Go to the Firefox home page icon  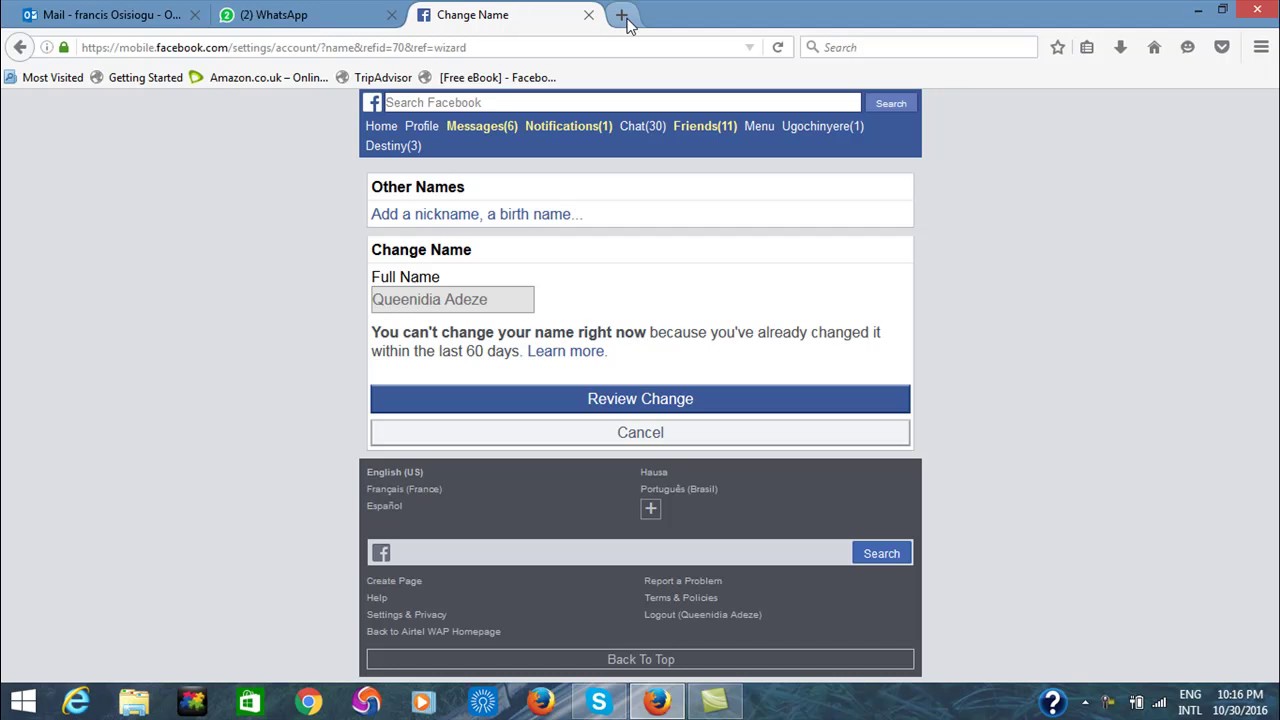[x=1154, y=47]
